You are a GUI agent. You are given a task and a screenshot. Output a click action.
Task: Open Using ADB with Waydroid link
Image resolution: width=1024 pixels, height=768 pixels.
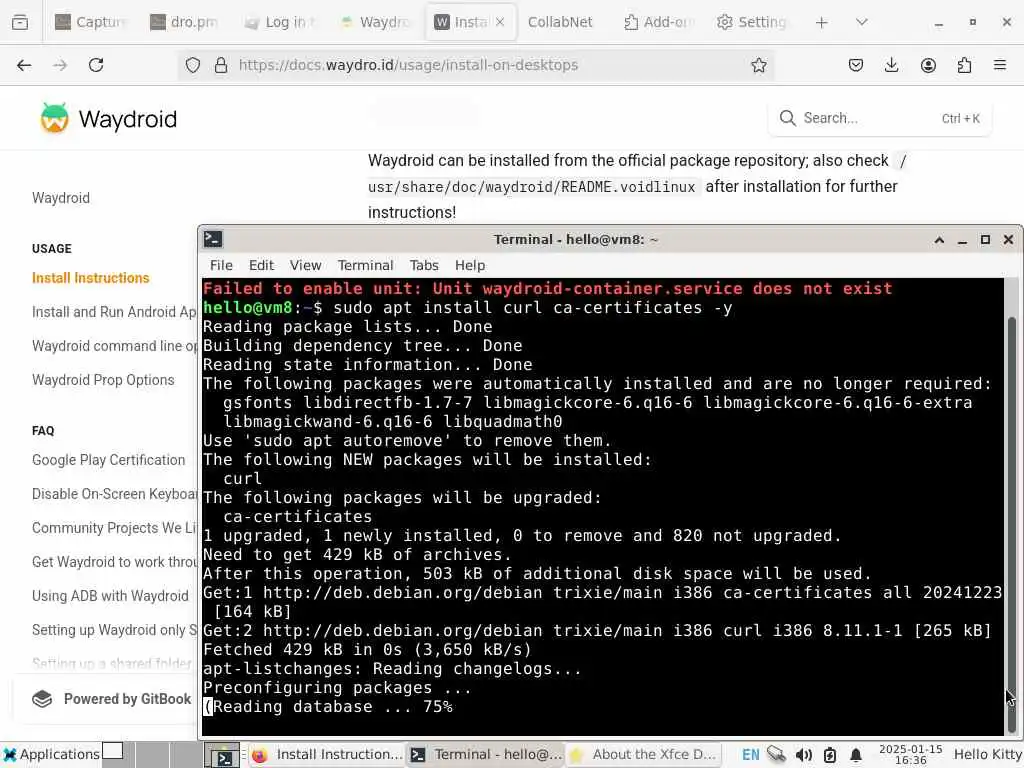[110, 596]
